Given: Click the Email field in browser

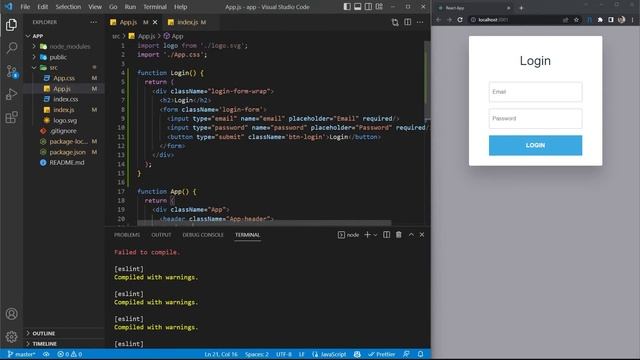Looking at the screenshot, I should (x=535, y=92).
